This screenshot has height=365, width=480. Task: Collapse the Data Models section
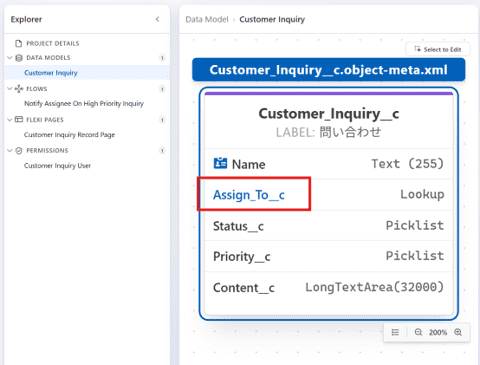[x=9, y=58]
